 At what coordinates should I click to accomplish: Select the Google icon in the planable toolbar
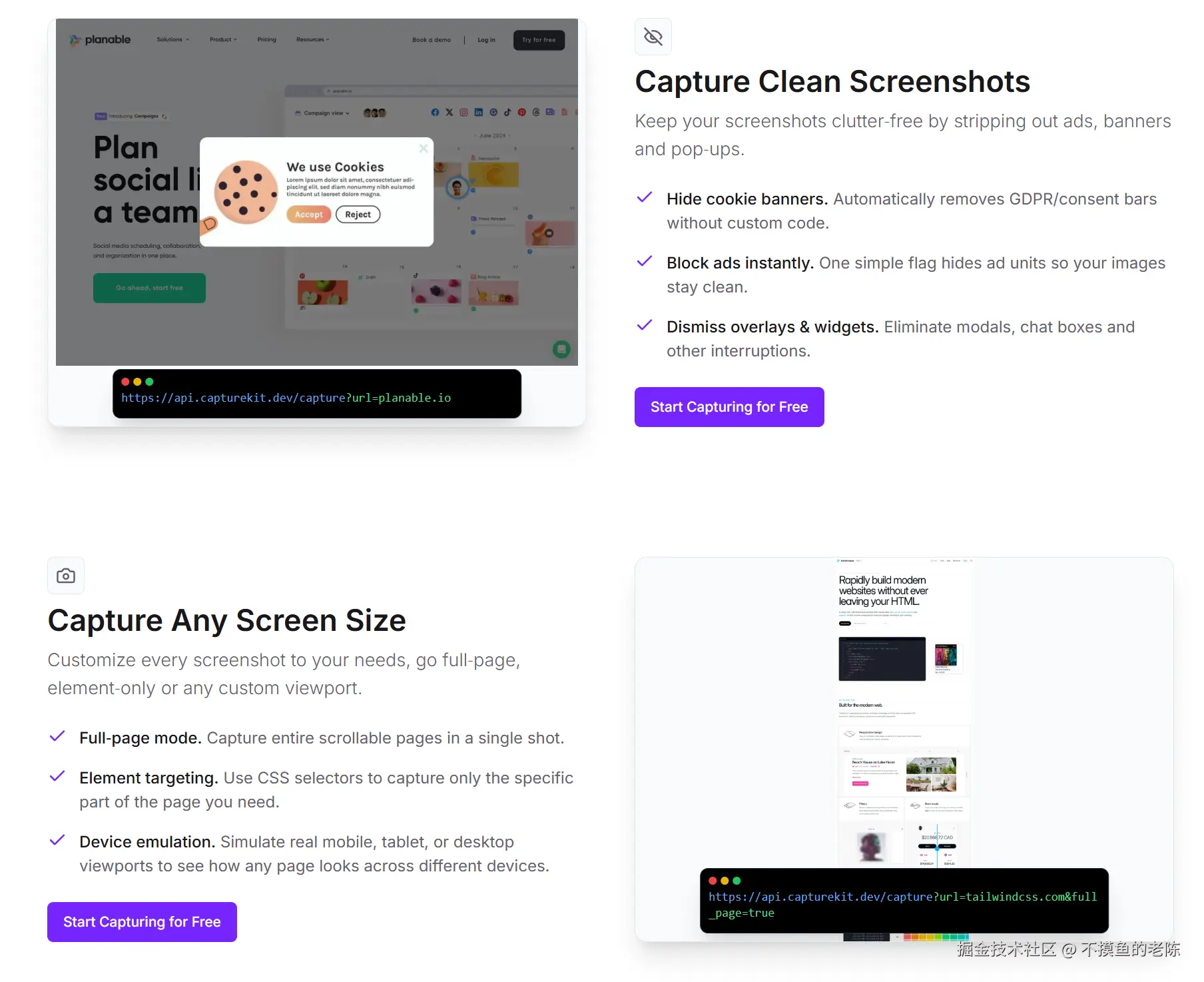(493, 113)
